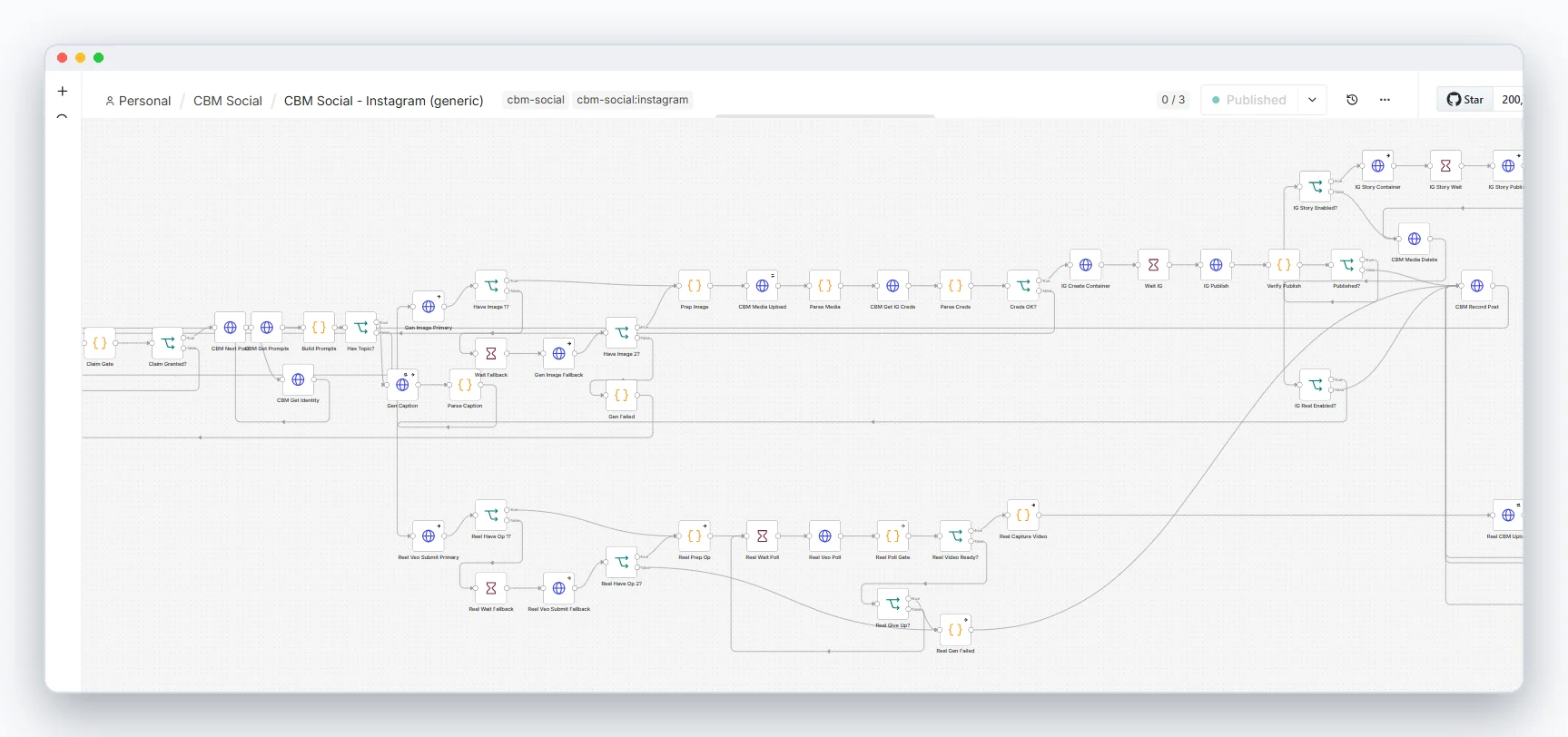The image size is (1568, 737).
Task: Select the CBM Media Delete node
Action: pos(1415,239)
